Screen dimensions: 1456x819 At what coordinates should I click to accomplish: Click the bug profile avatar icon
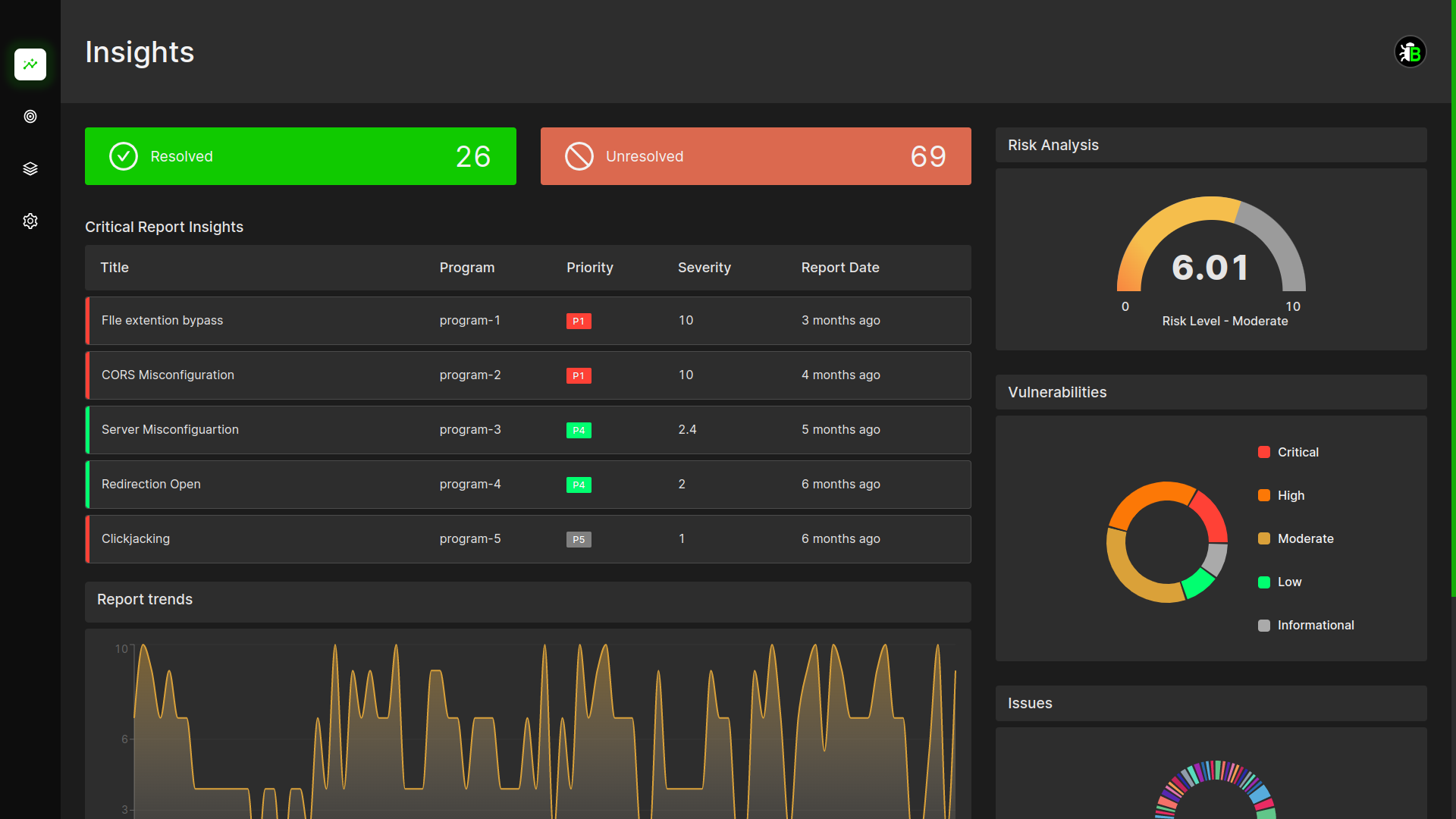point(1410,52)
